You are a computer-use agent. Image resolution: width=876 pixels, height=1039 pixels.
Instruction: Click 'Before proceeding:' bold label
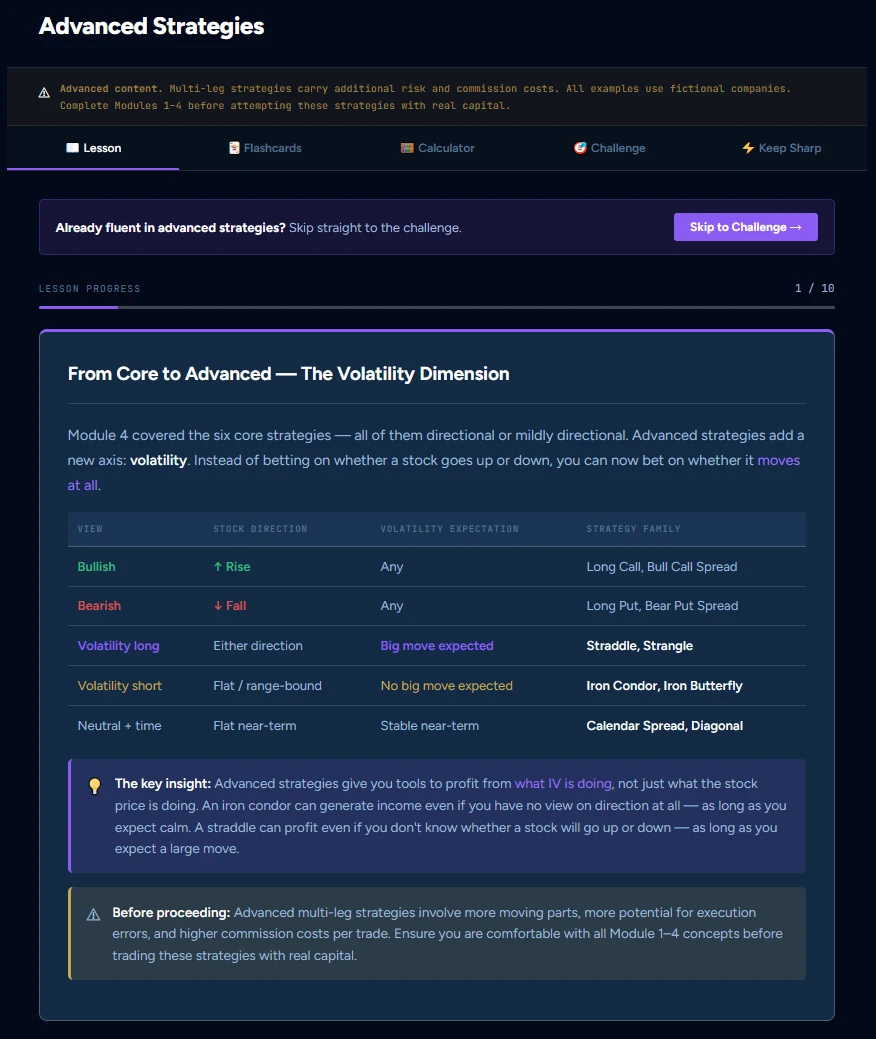(x=172, y=912)
